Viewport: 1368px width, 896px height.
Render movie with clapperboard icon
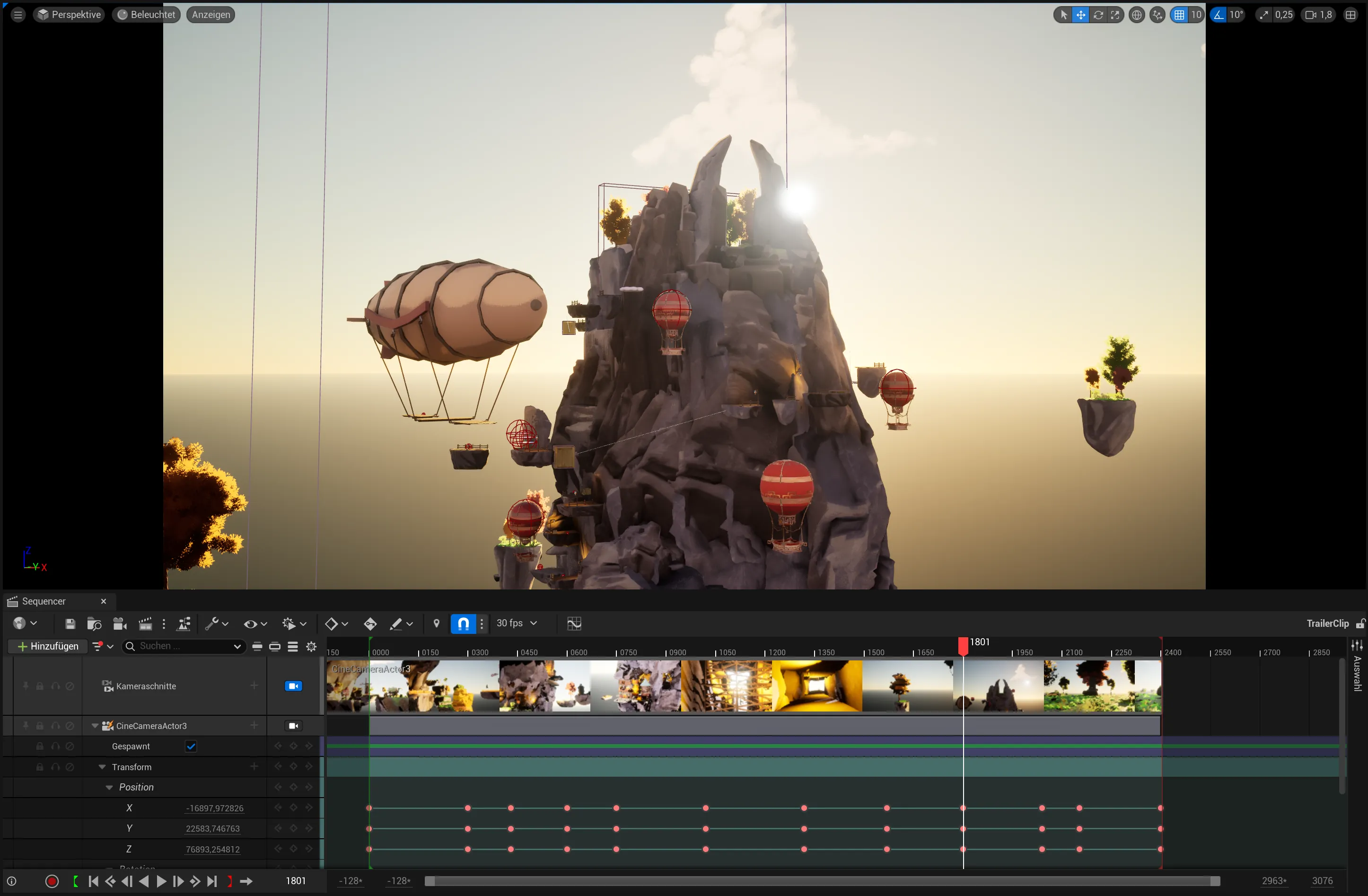point(145,624)
